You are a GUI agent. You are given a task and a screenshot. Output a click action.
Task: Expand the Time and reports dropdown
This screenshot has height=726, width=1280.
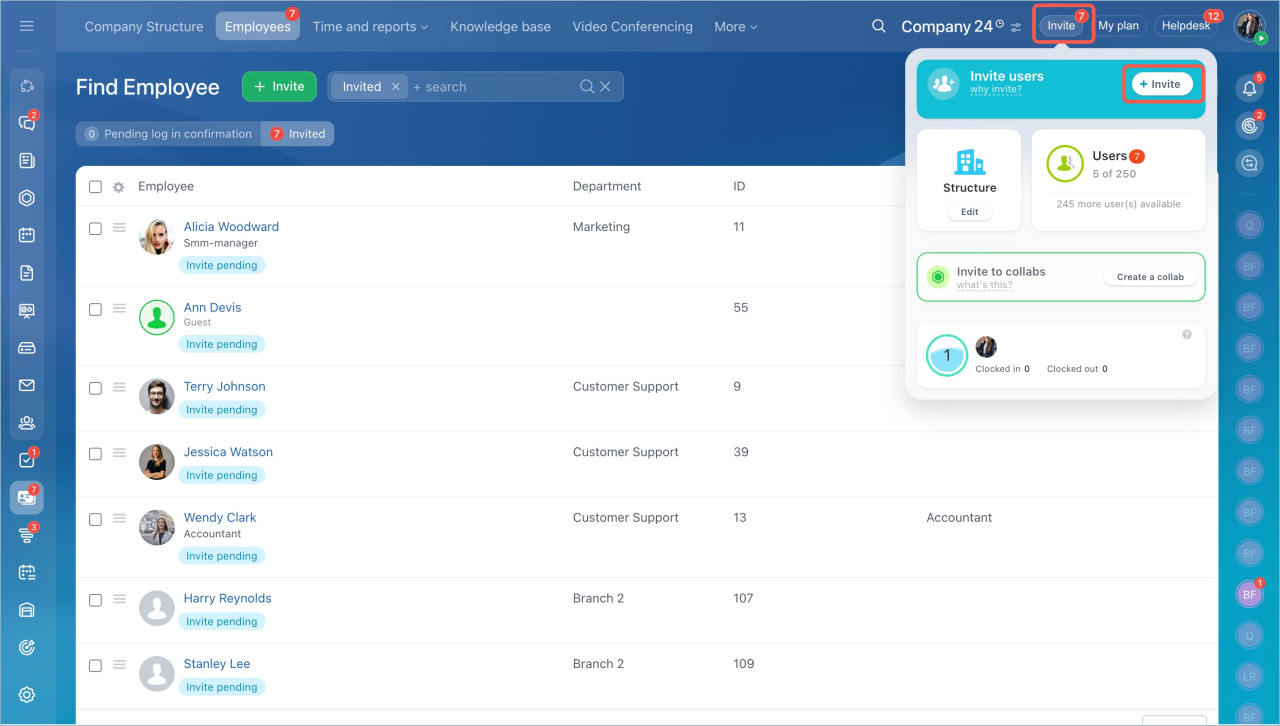click(370, 27)
